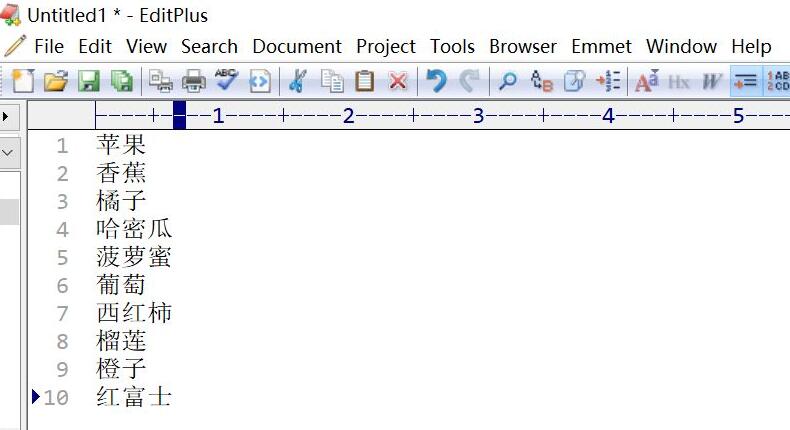The height and width of the screenshot is (430, 790).
Task: Open the Replace toolbar icon
Action: tap(542, 81)
